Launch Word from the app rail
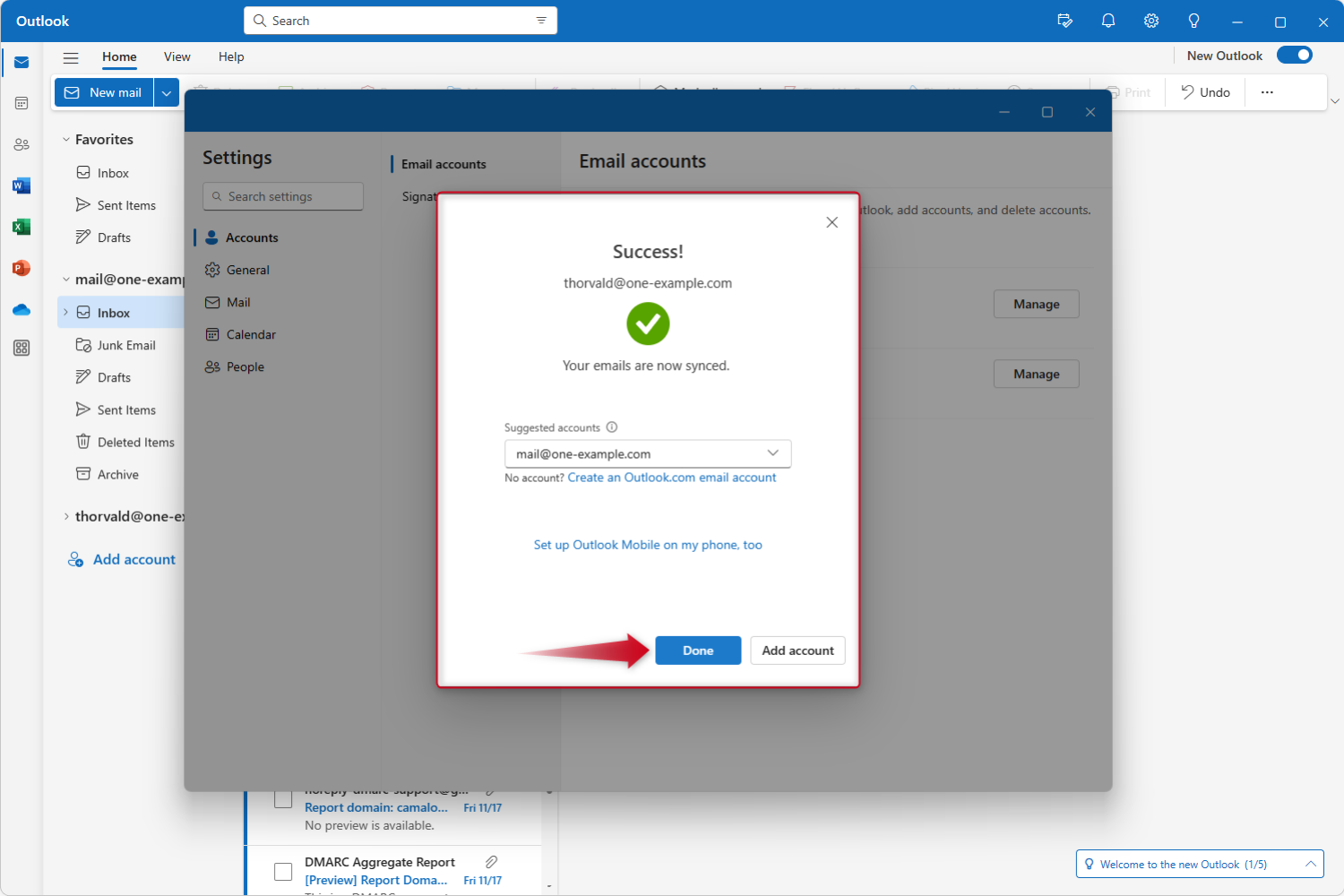Viewport: 1344px width, 896px height. coord(22,185)
